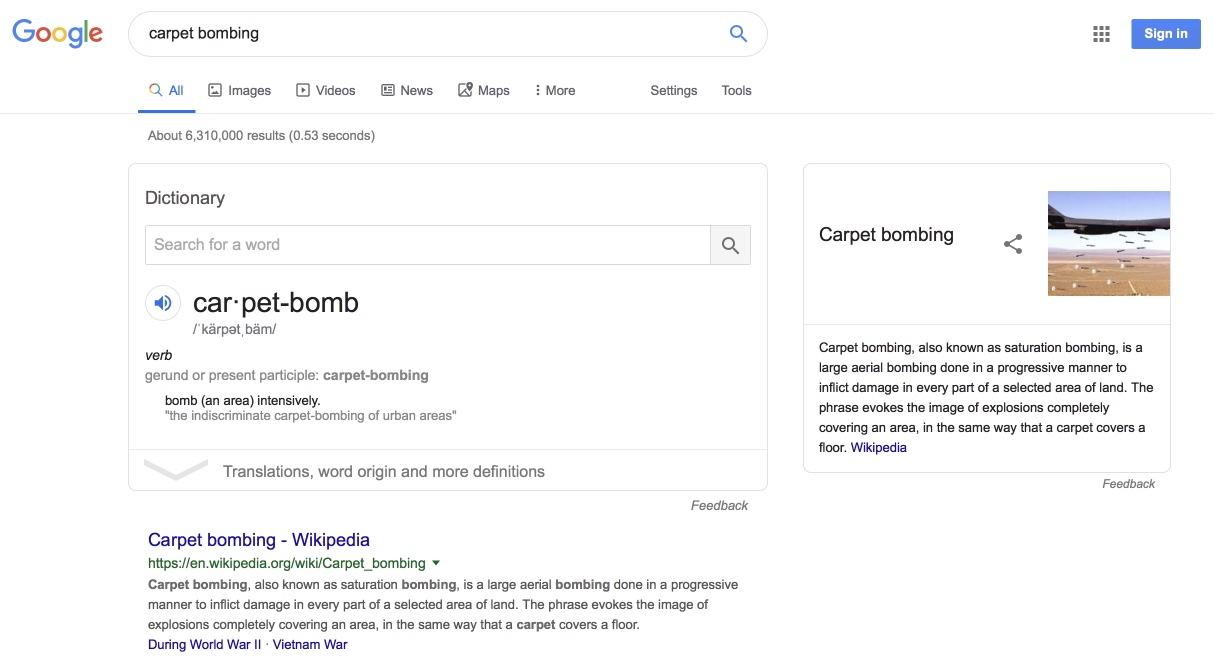Go to the Maps tab
Image resolution: width=1214 pixels, height=663 pixels.
[483, 90]
